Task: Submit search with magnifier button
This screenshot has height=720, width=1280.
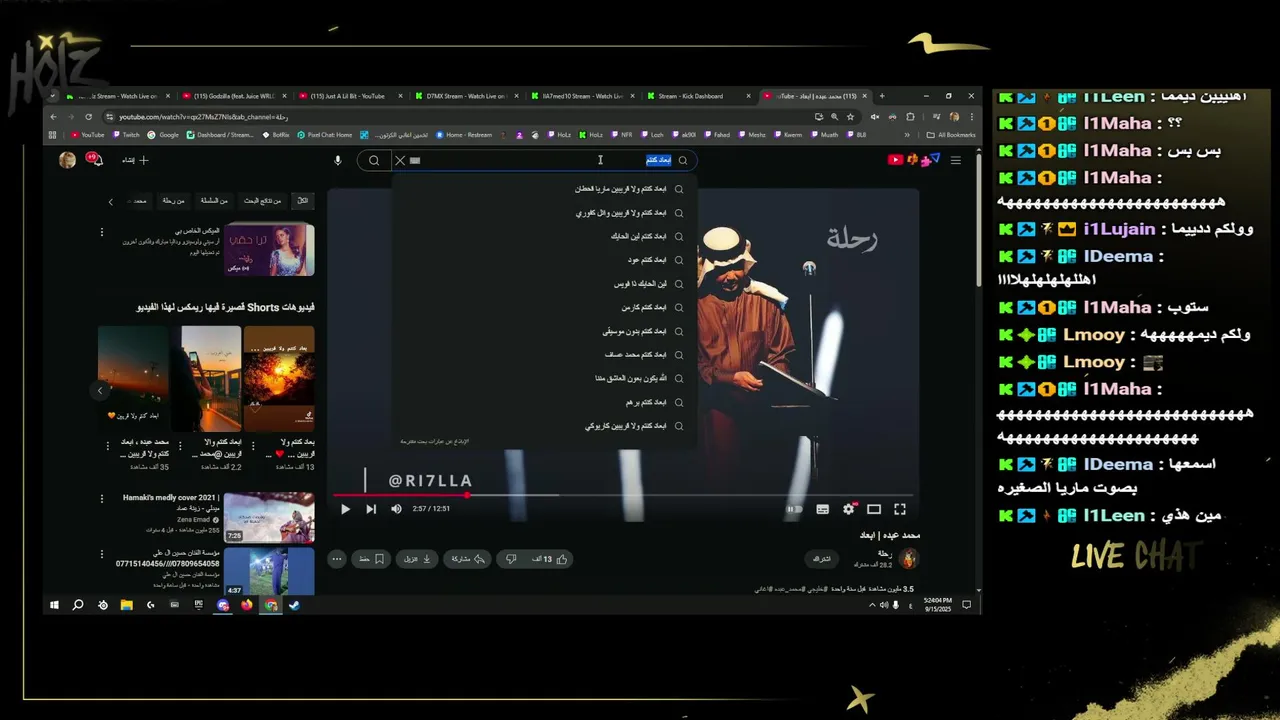Action: tap(374, 160)
